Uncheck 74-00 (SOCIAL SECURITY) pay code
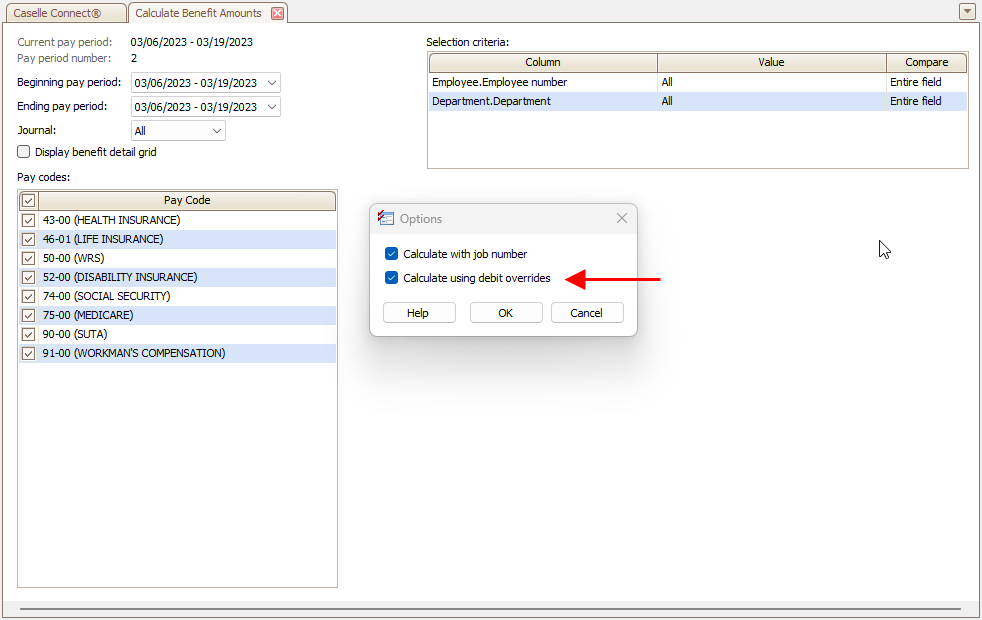This screenshot has height=620, width=982. click(28, 296)
